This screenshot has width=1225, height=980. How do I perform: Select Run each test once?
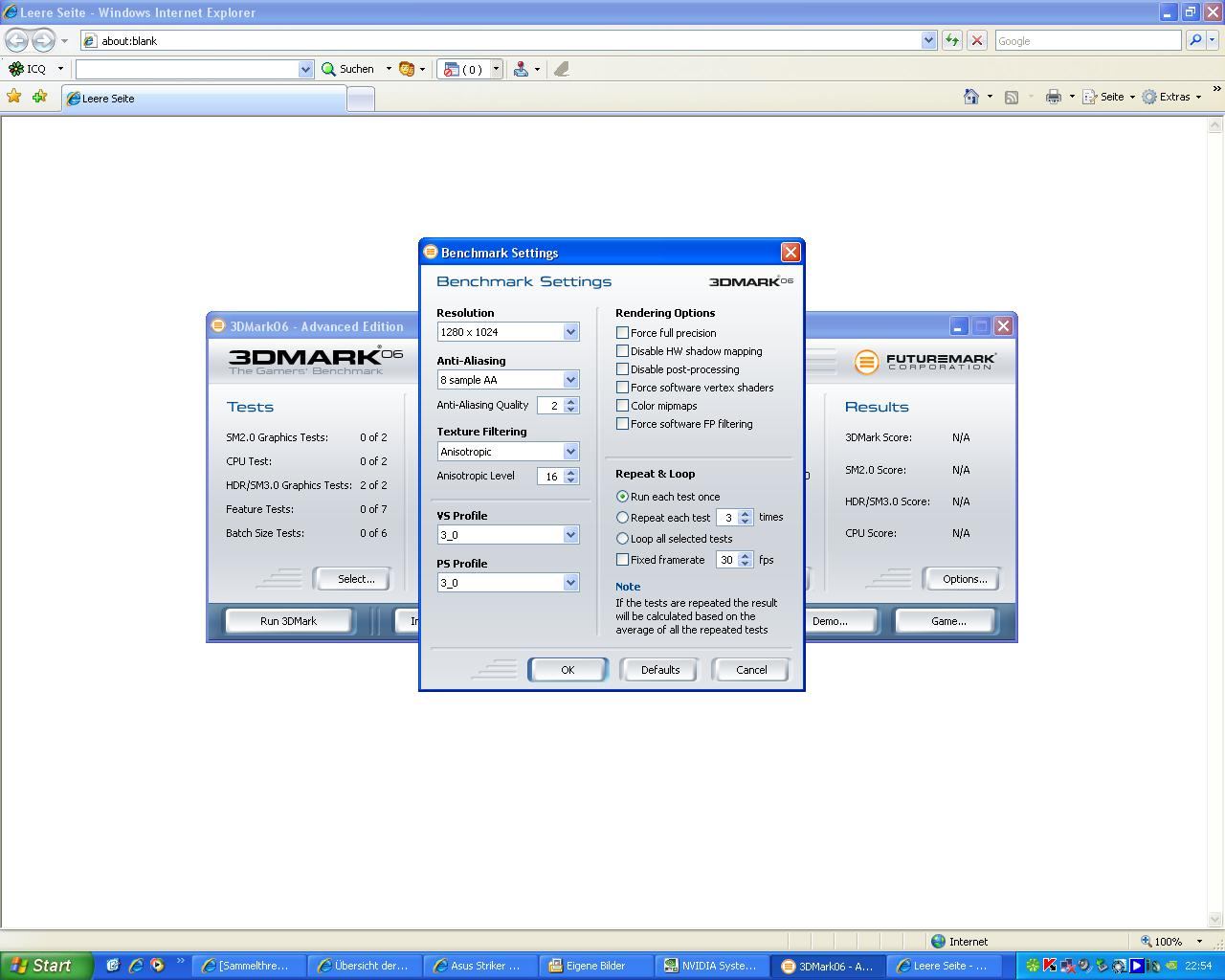click(x=622, y=496)
